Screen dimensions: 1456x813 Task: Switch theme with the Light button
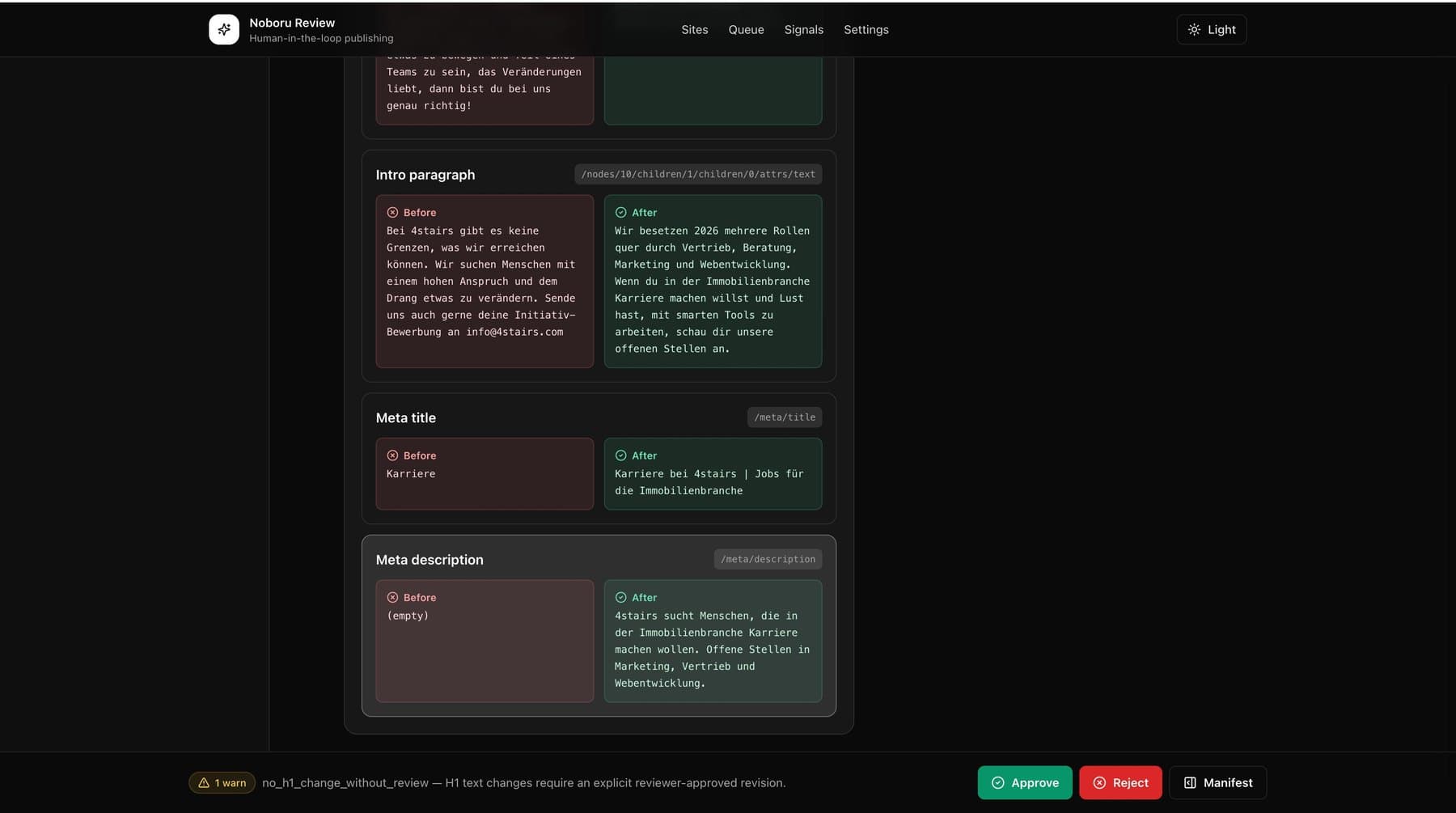pyautogui.click(x=1211, y=29)
